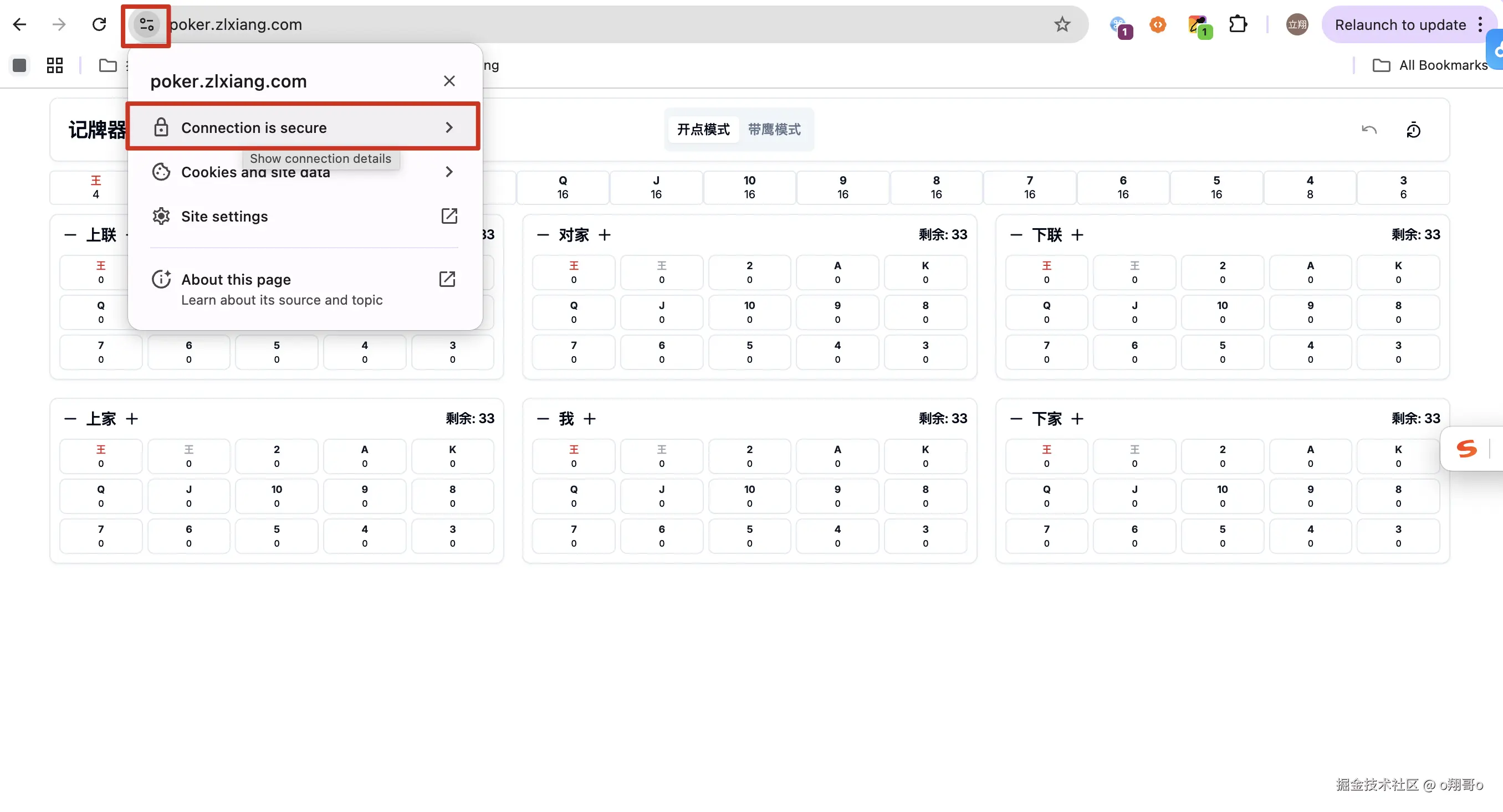Click the reset history clock icon
The width and height of the screenshot is (1503, 812).
tap(1413, 130)
